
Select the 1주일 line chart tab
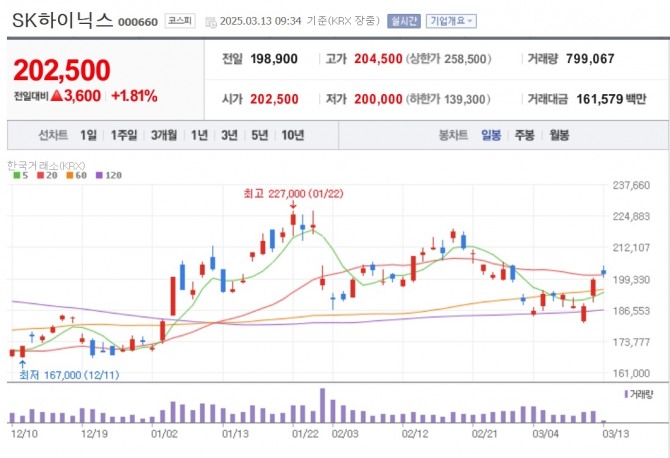click(124, 135)
